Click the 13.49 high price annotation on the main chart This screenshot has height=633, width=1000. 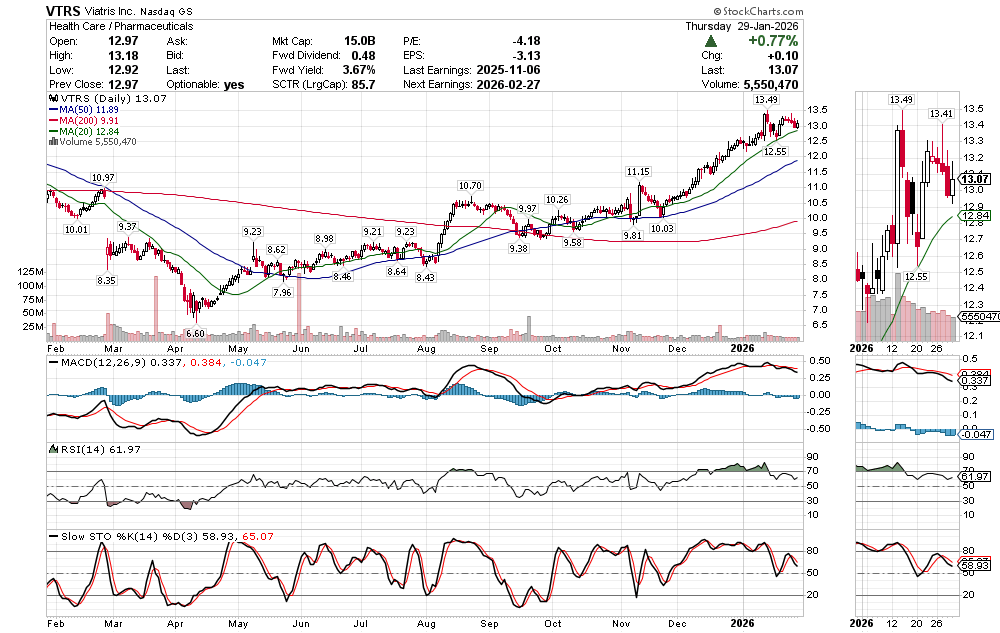click(766, 100)
